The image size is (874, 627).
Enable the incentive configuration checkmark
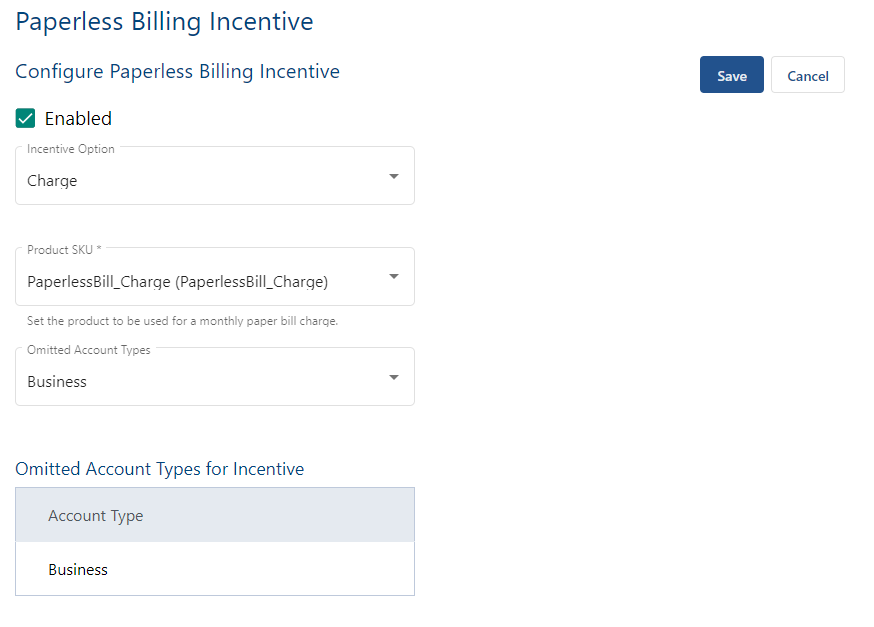25,118
